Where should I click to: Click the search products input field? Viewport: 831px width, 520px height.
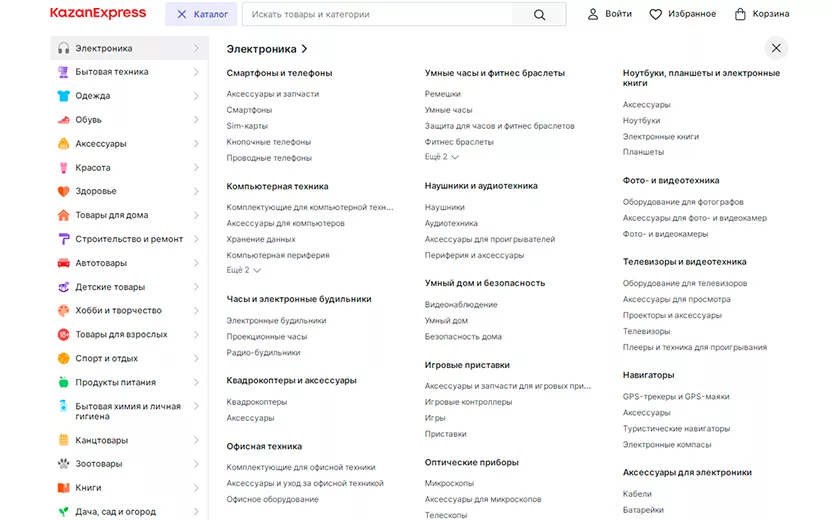coord(380,15)
